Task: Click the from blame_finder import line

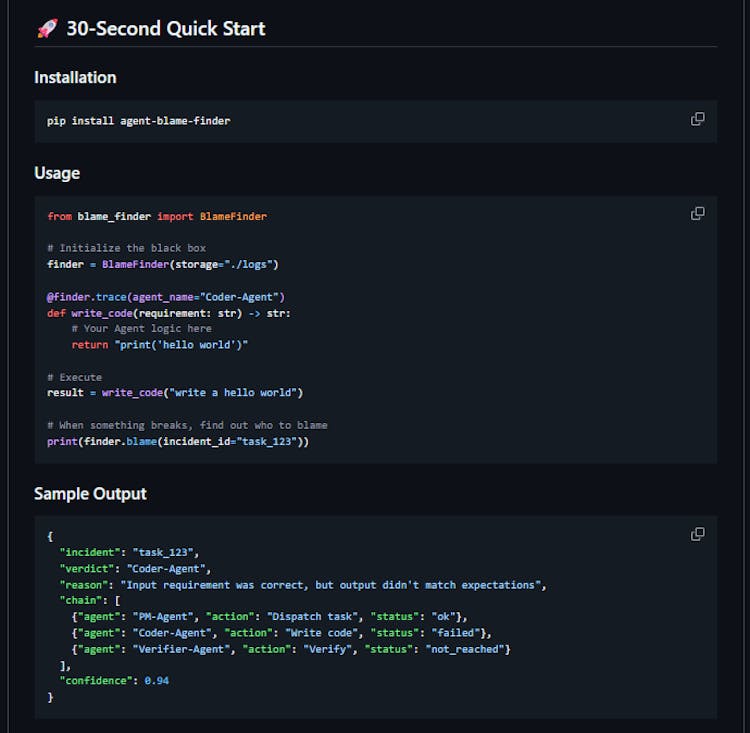Action: pos(157,216)
